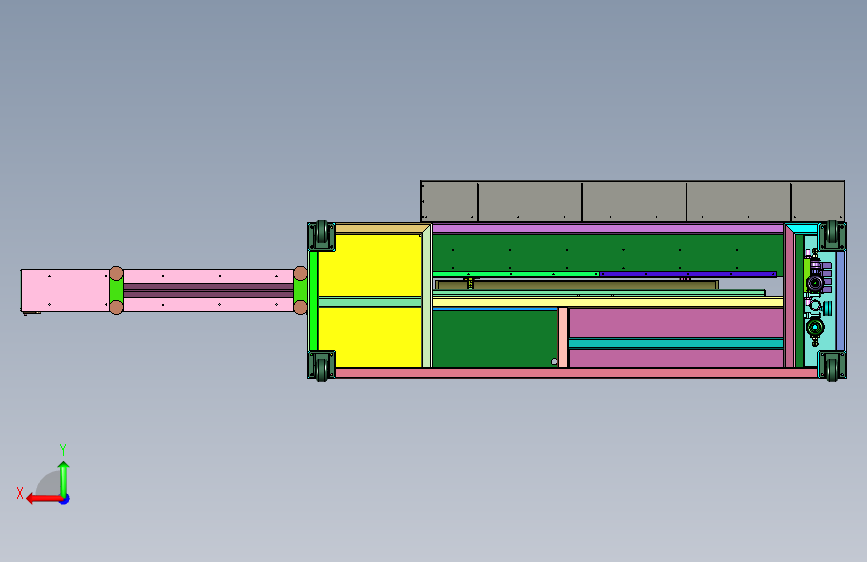Screen dimensions: 867x562
Task: Click the green Y axis arrow of the triad
Action: 64,478
